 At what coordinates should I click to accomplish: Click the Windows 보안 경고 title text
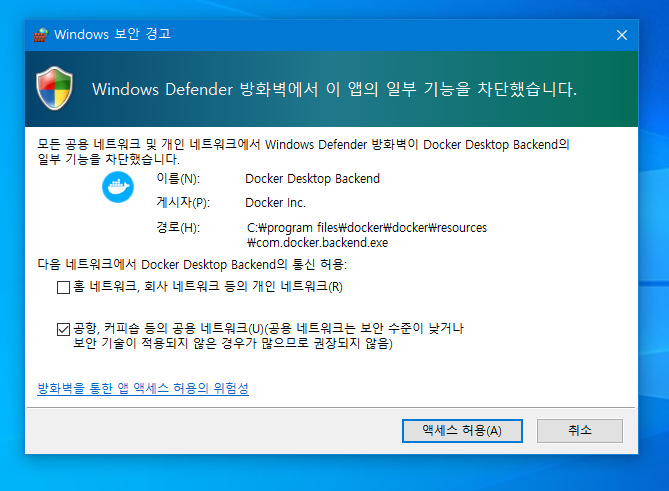pos(113,34)
